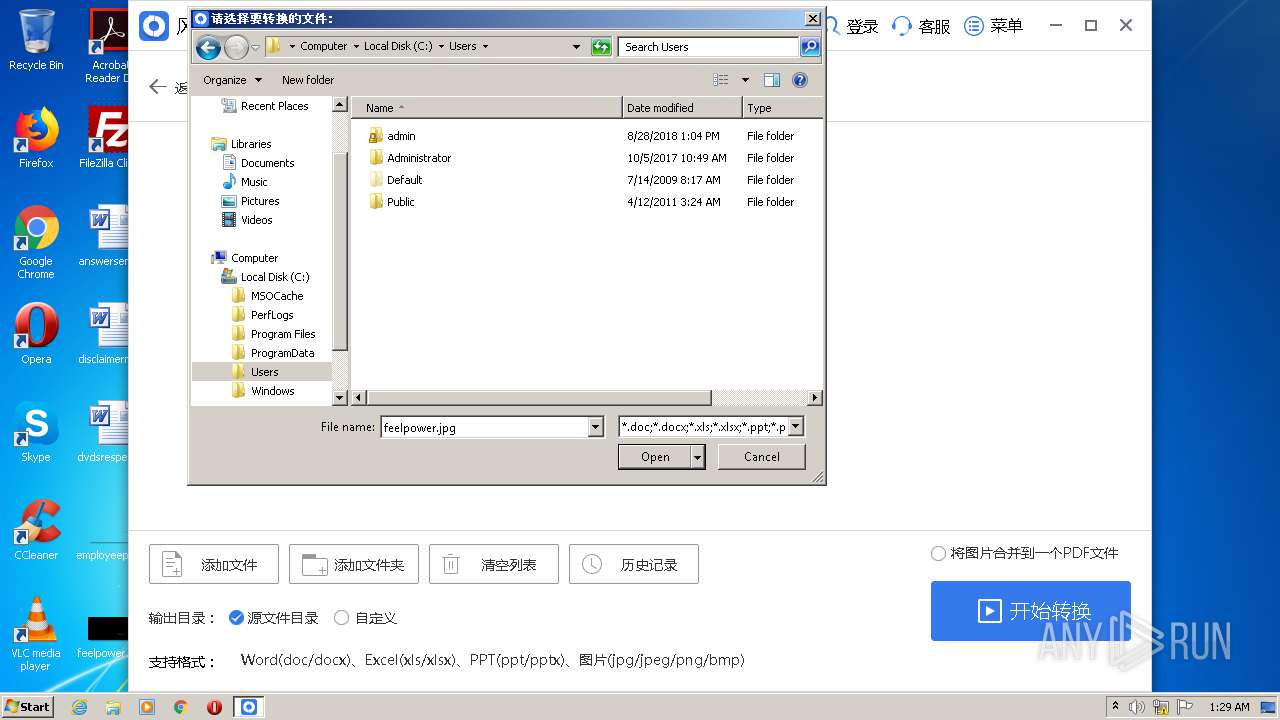Select Program Files in navigation tree
The width and height of the screenshot is (1280, 720).
(283, 334)
